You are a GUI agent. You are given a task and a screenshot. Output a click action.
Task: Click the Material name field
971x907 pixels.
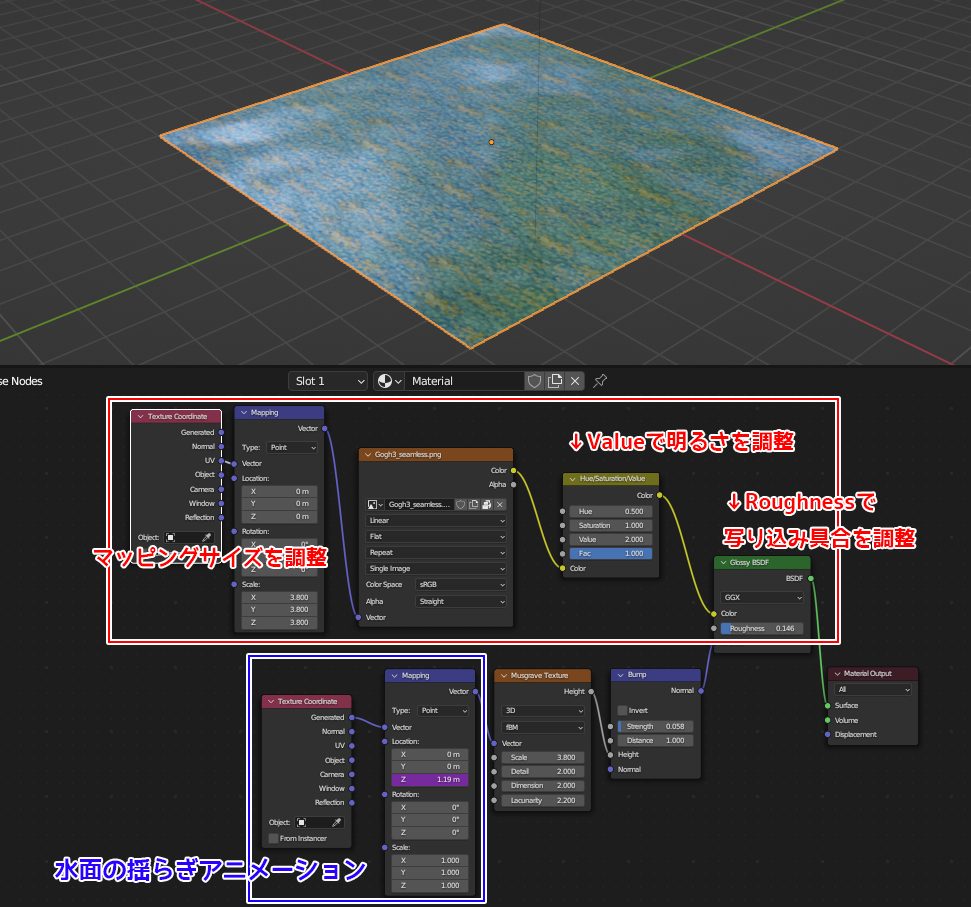(465, 381)
